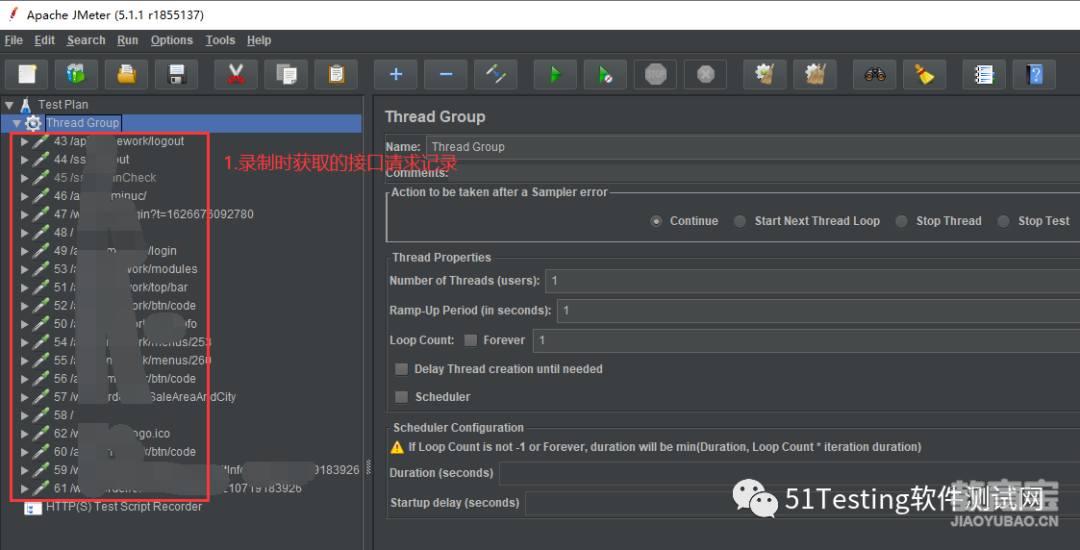The width and height of the screenshot is (1080, 550).
Task: Click the Toggle enable/disable icon
Action: [496, 74]
